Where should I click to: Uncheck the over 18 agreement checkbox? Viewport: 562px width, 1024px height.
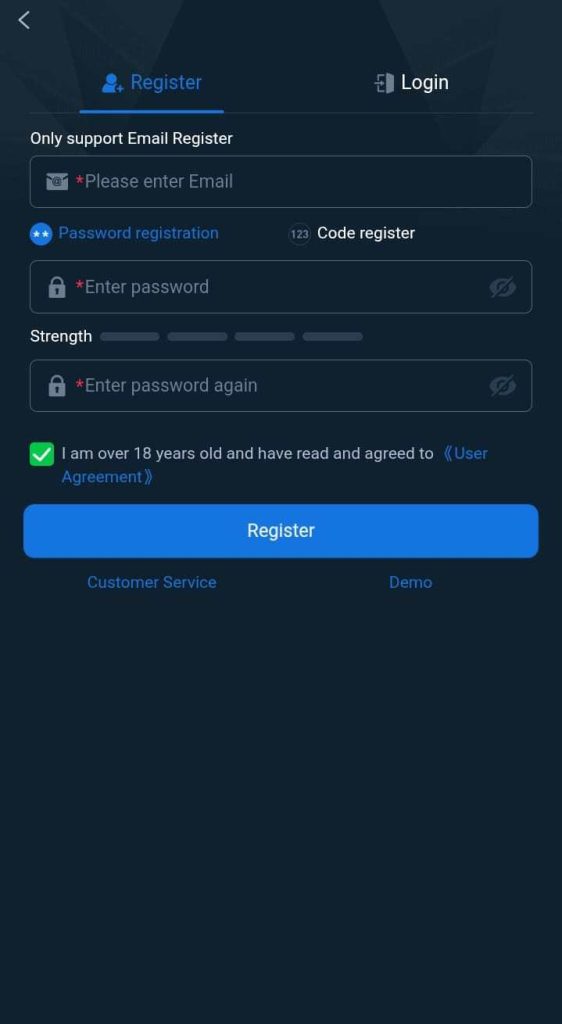42,454
